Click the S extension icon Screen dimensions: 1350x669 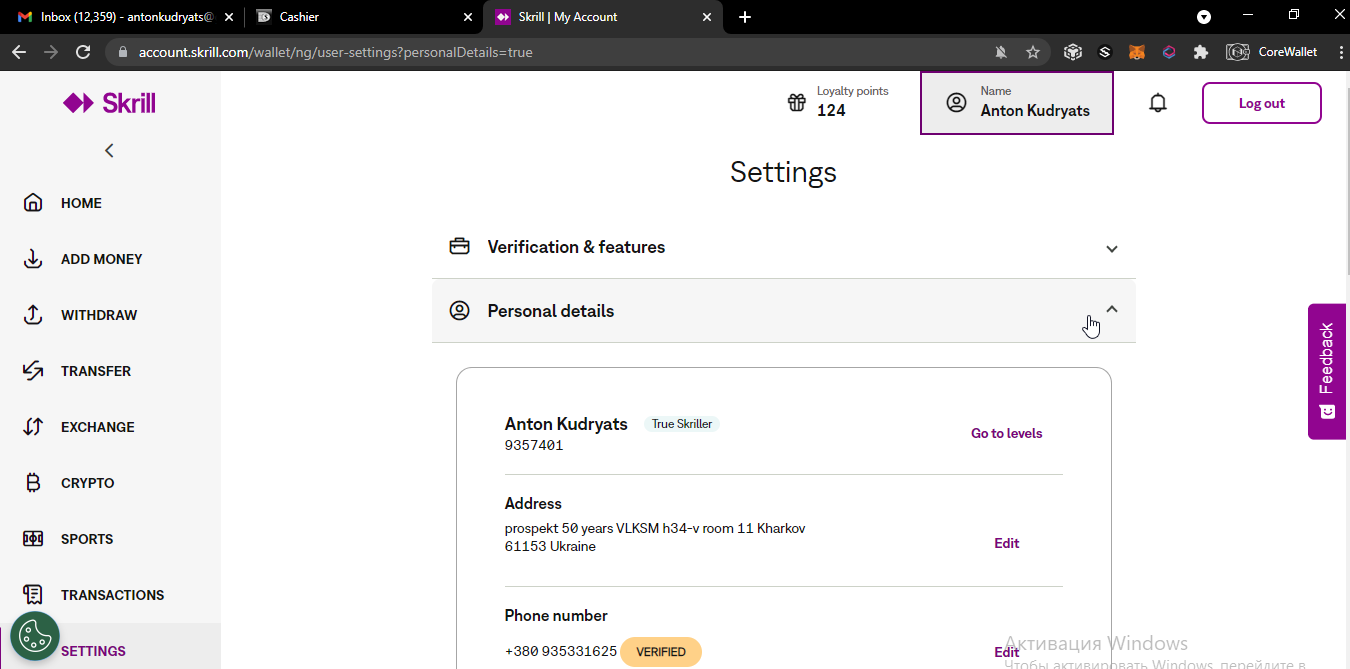1105,52
